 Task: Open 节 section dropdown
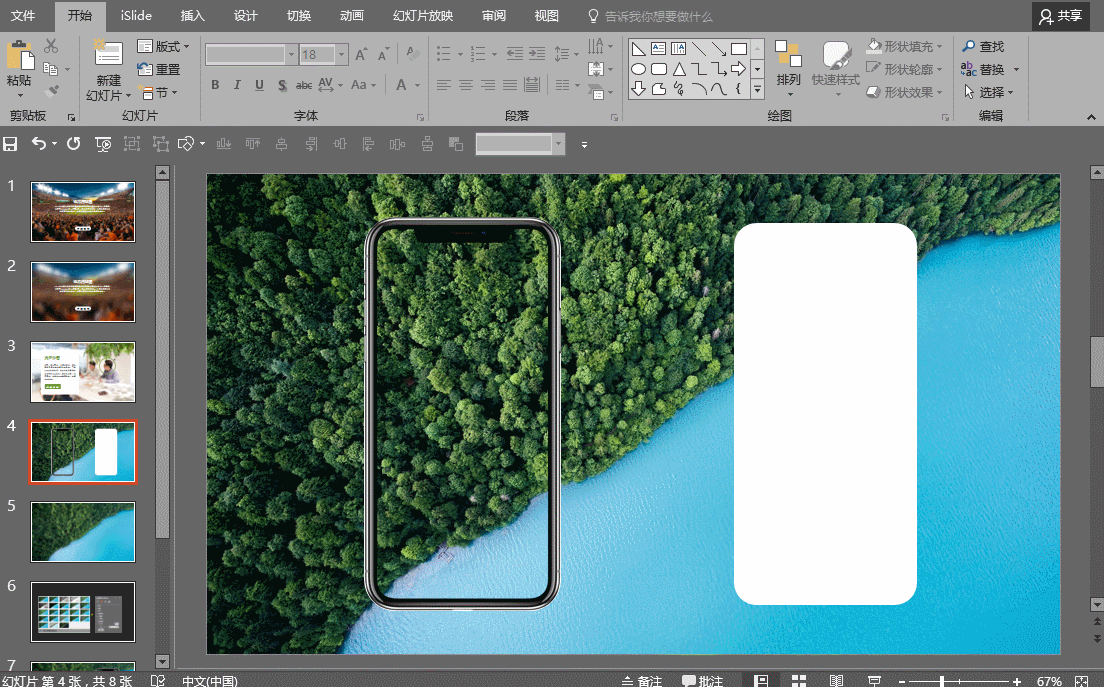point(158,92)
